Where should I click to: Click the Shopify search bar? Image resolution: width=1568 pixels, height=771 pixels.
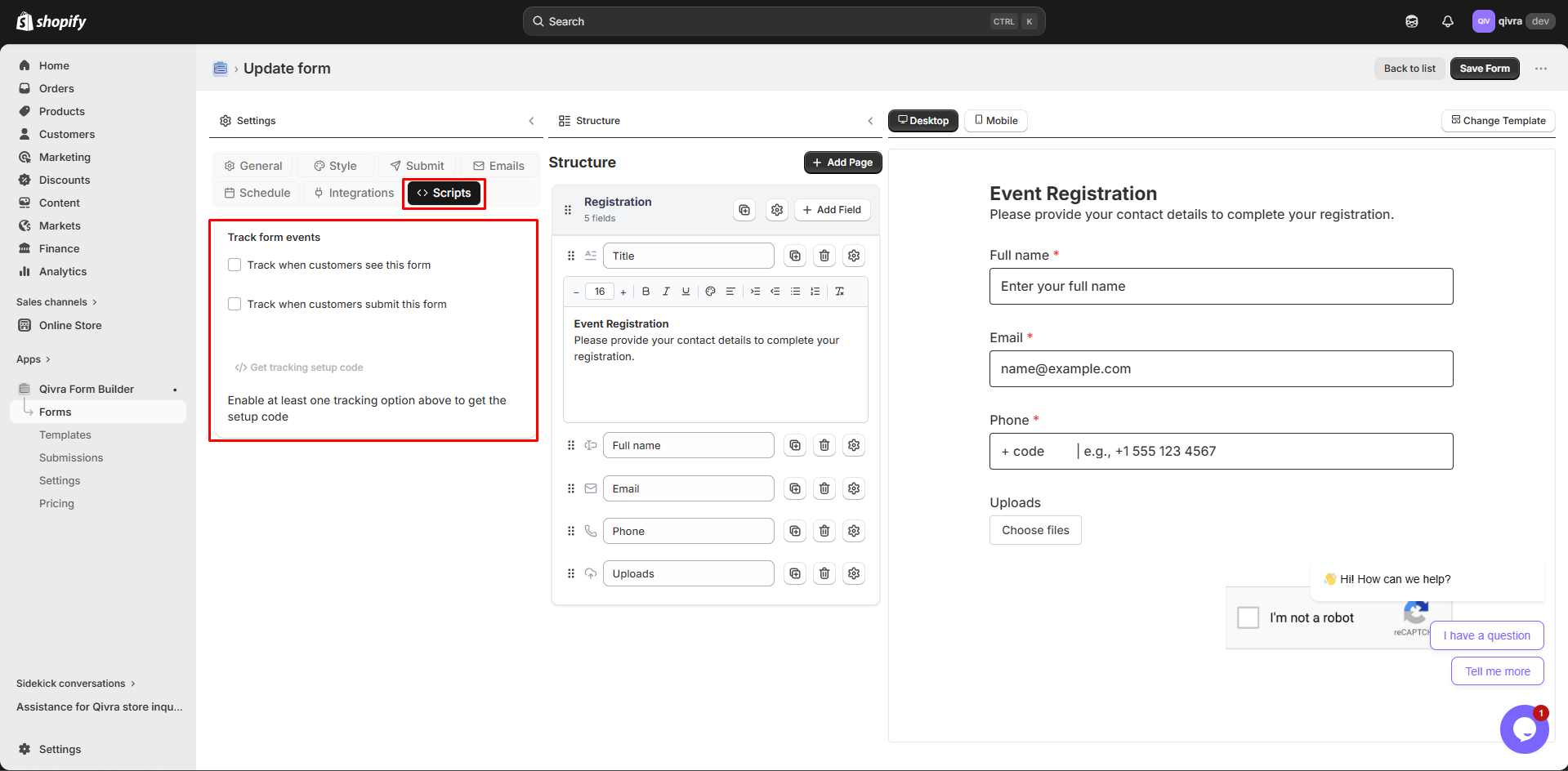click(784, 21)
